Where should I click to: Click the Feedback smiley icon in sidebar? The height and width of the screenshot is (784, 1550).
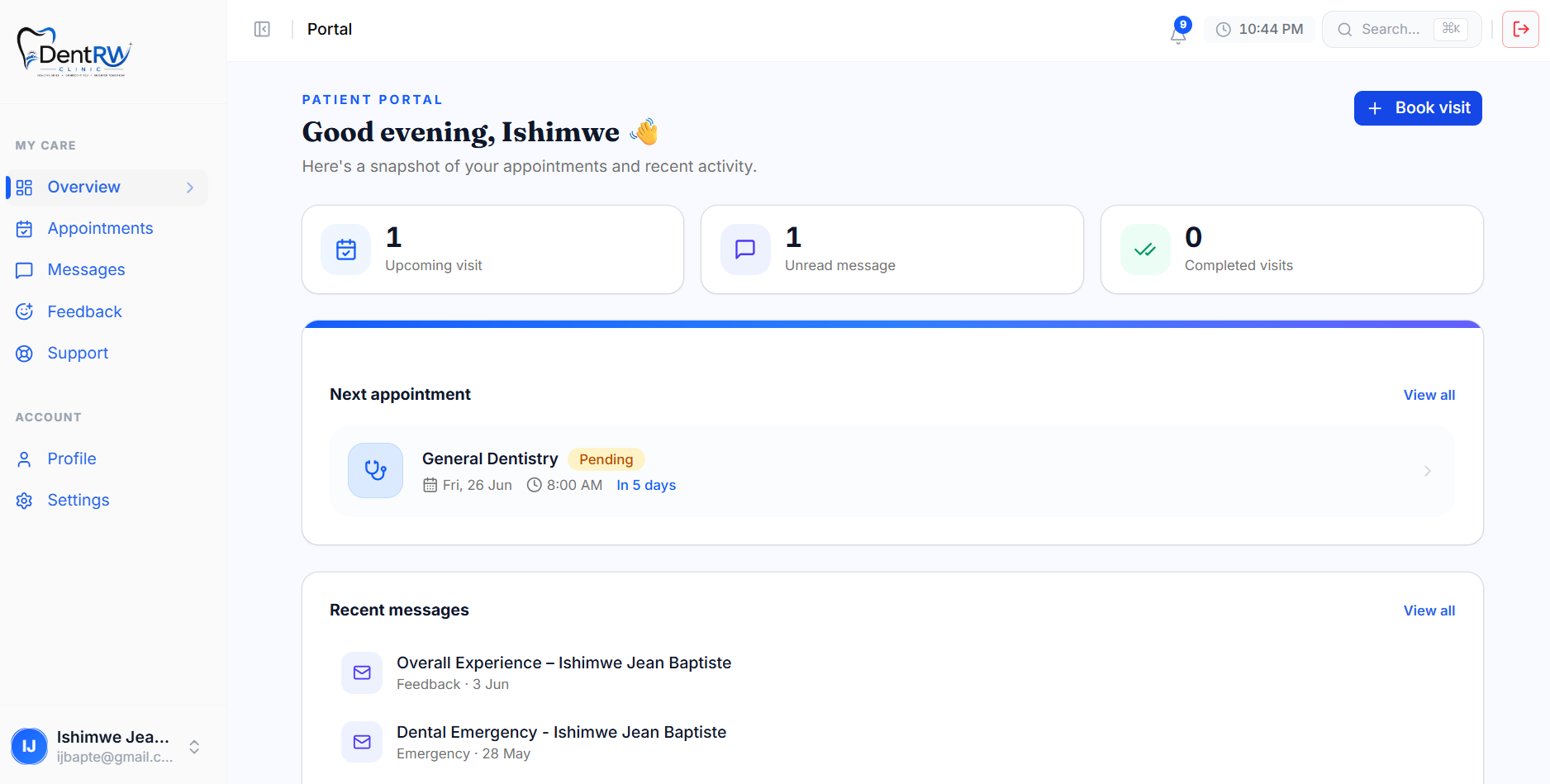25,312
